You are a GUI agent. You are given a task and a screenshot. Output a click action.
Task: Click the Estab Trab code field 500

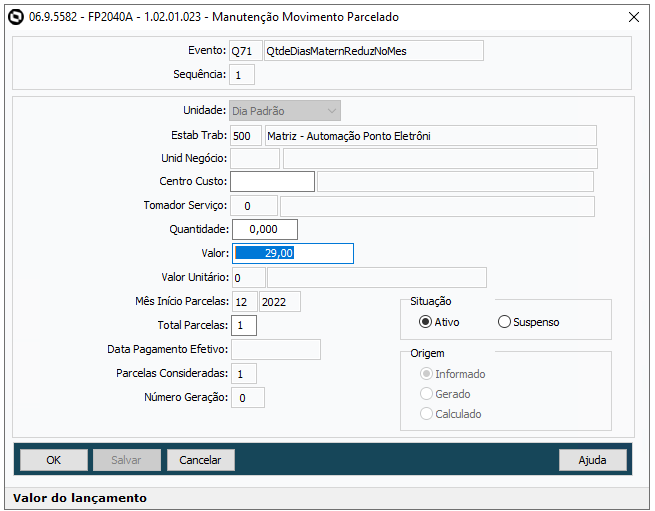246,136
